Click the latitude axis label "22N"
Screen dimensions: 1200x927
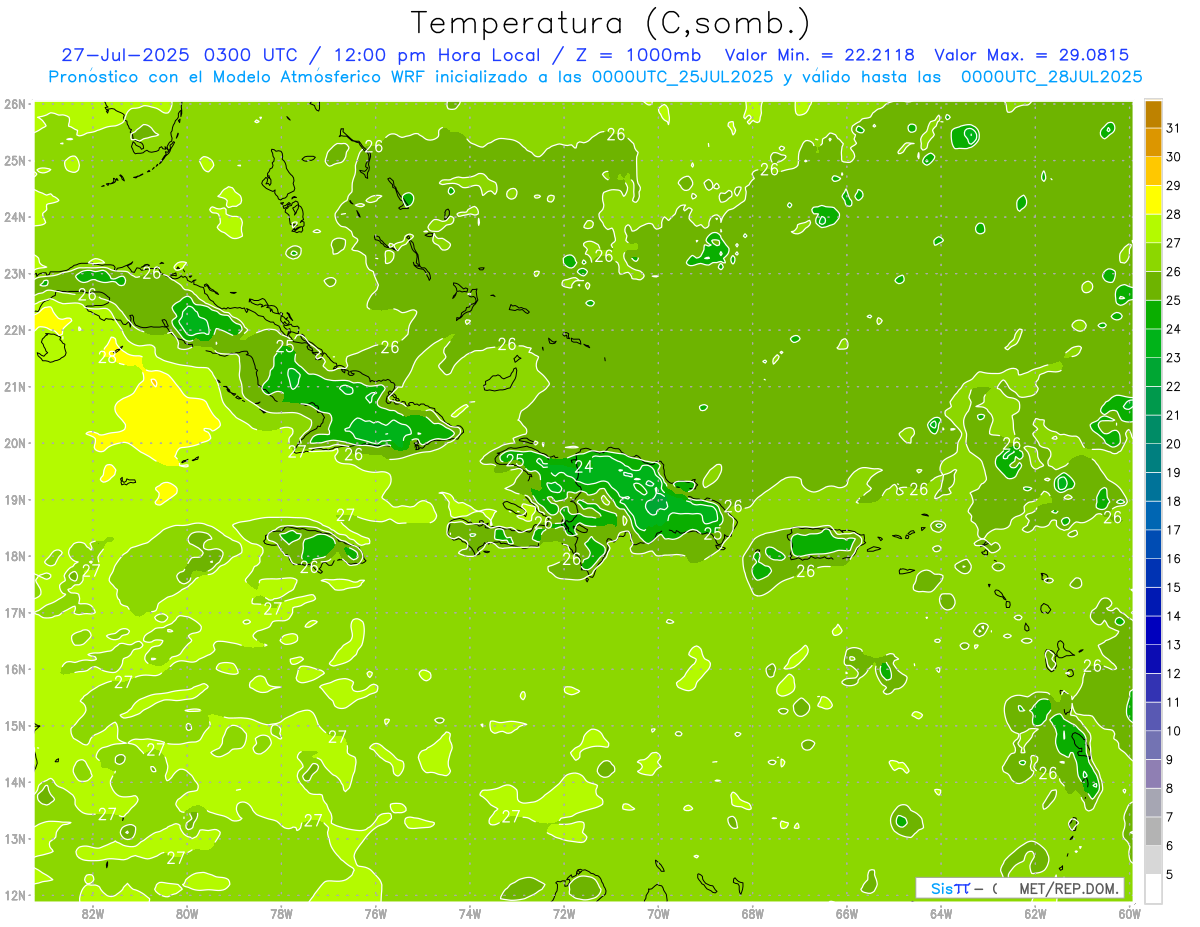(x=14, y=330)
